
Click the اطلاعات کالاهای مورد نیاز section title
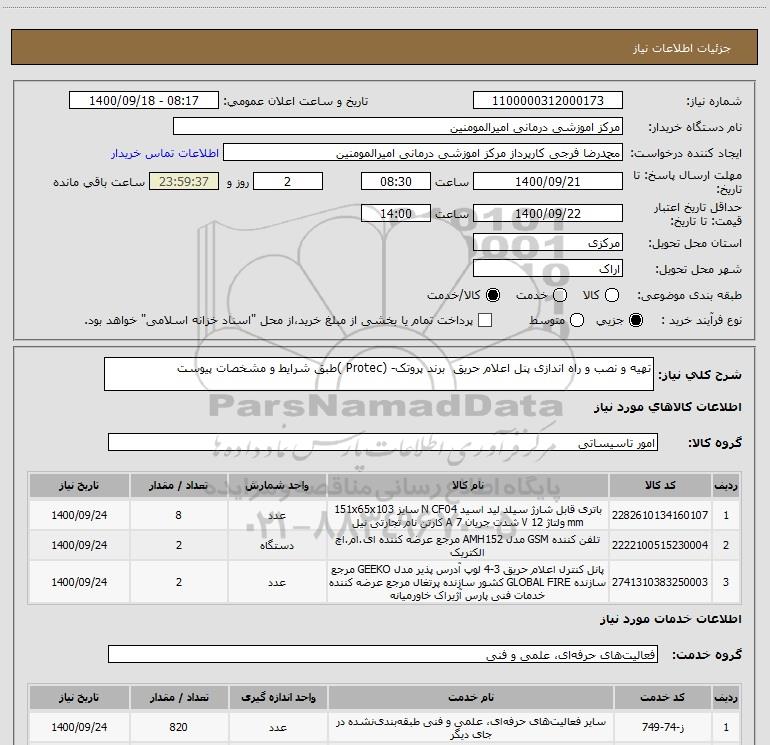[668, 407]
